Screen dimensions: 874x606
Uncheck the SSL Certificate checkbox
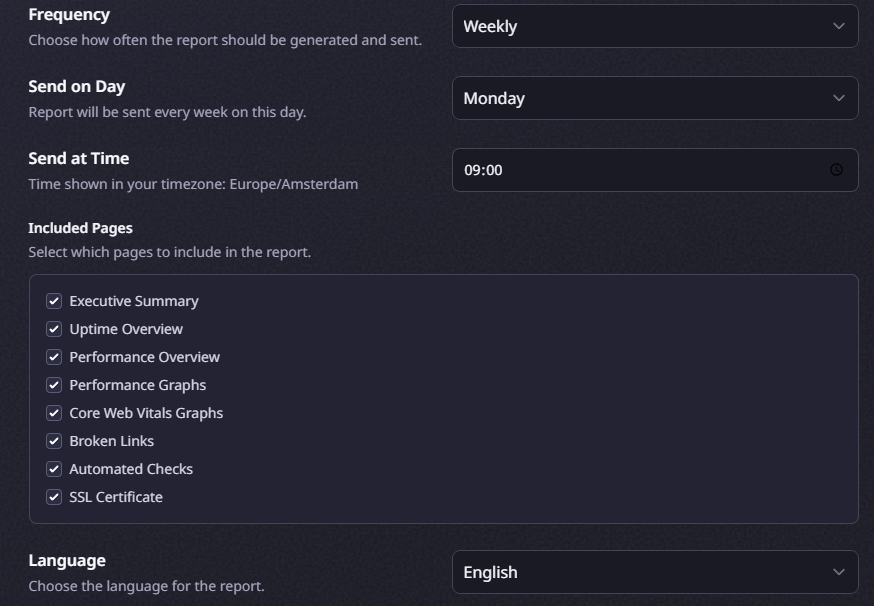[x=54, y=497]
